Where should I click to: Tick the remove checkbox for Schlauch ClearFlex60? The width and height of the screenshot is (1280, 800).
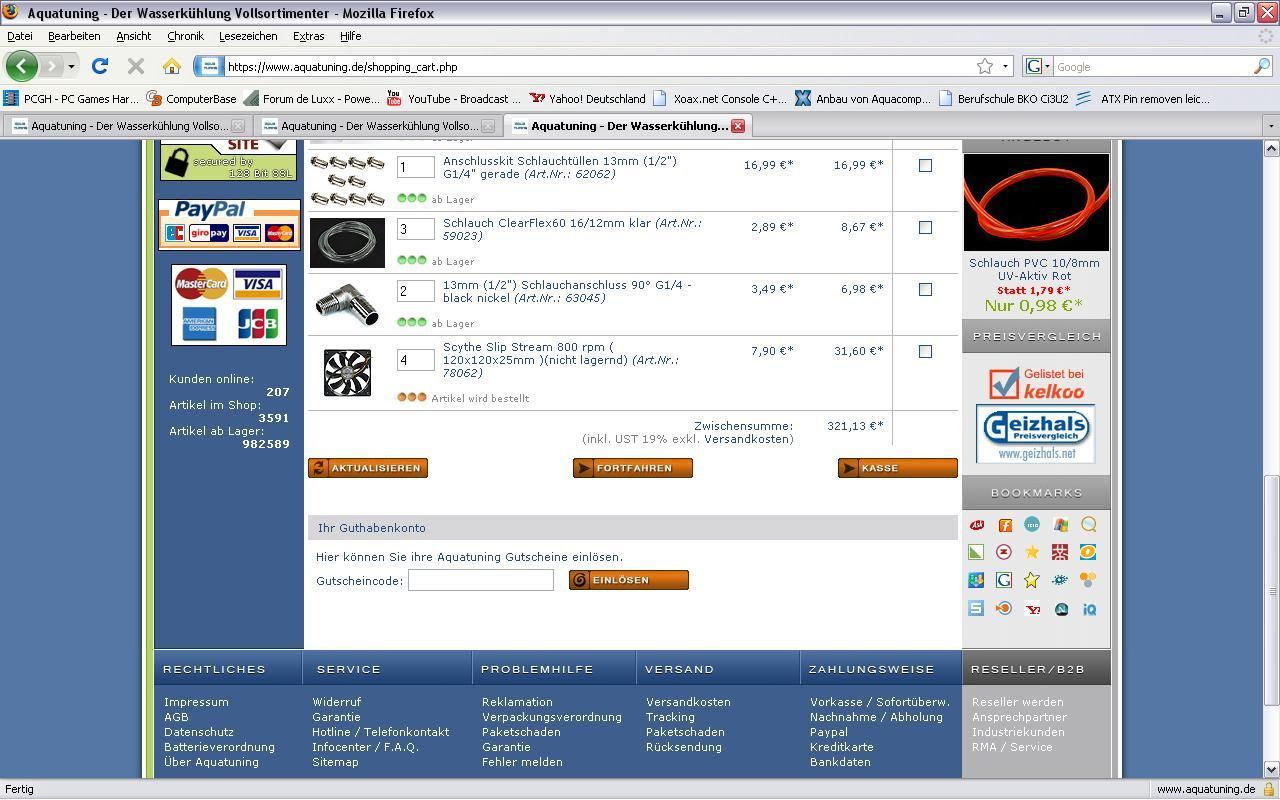925,228
